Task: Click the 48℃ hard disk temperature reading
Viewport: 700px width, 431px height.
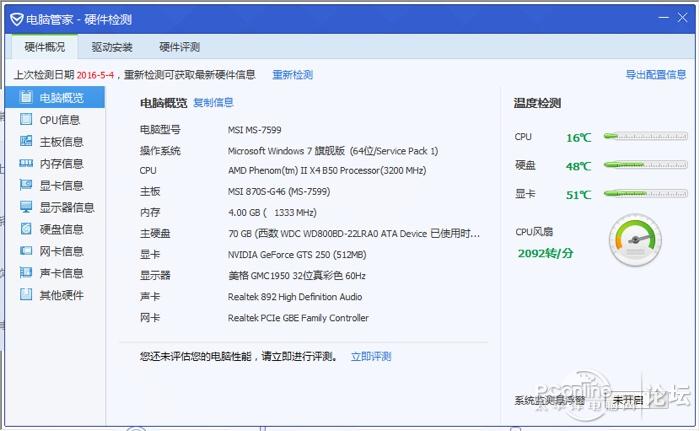Action: [579, 166]
